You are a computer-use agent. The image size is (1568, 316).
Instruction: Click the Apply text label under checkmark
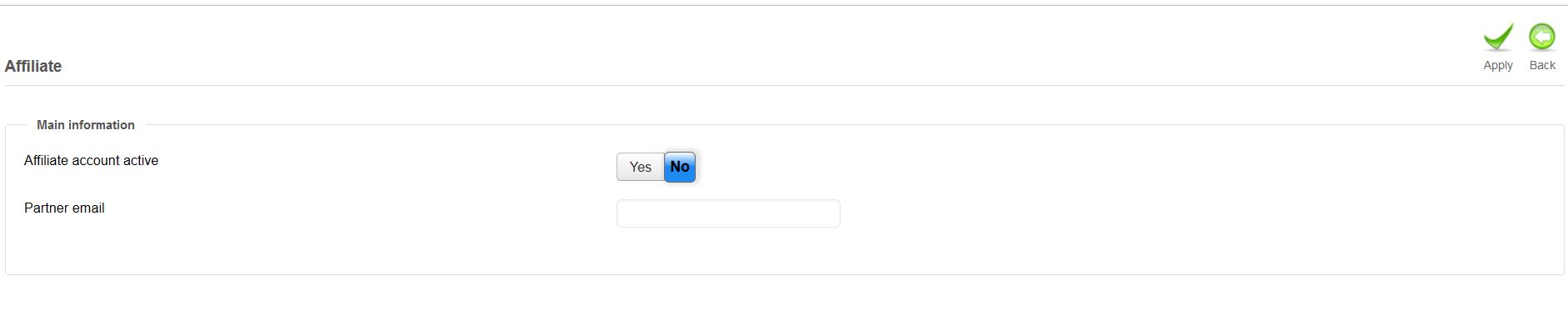(x=1498, y=65)
